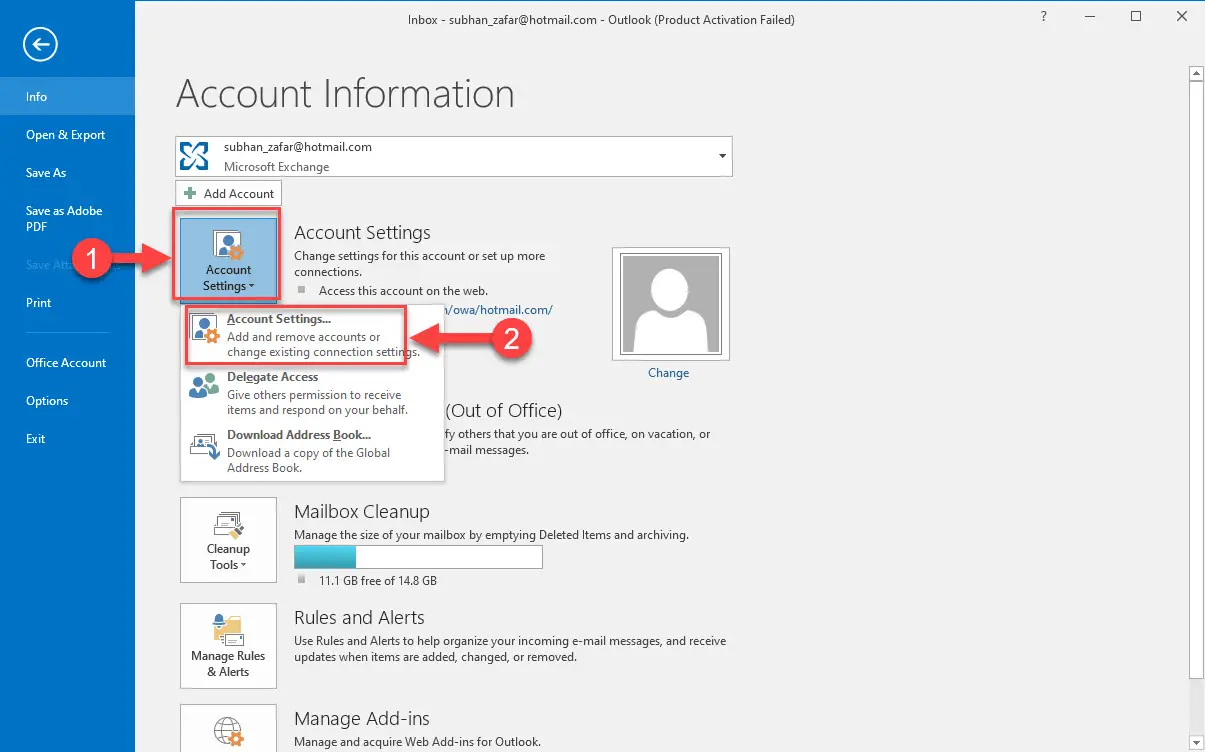This screenshot has width=1205, height=752.
Task: Open the Info tab
Action: coord(67,97)
